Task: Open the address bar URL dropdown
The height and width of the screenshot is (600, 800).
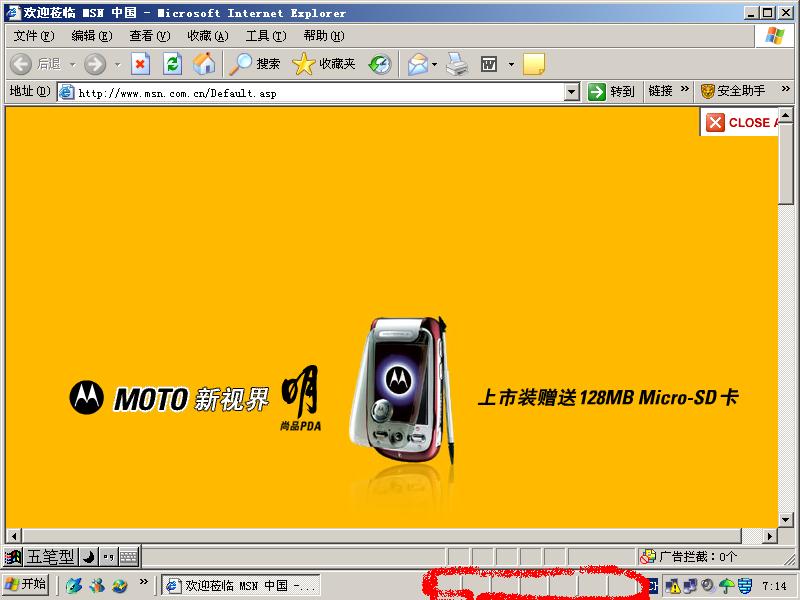Action: (571, 92)
